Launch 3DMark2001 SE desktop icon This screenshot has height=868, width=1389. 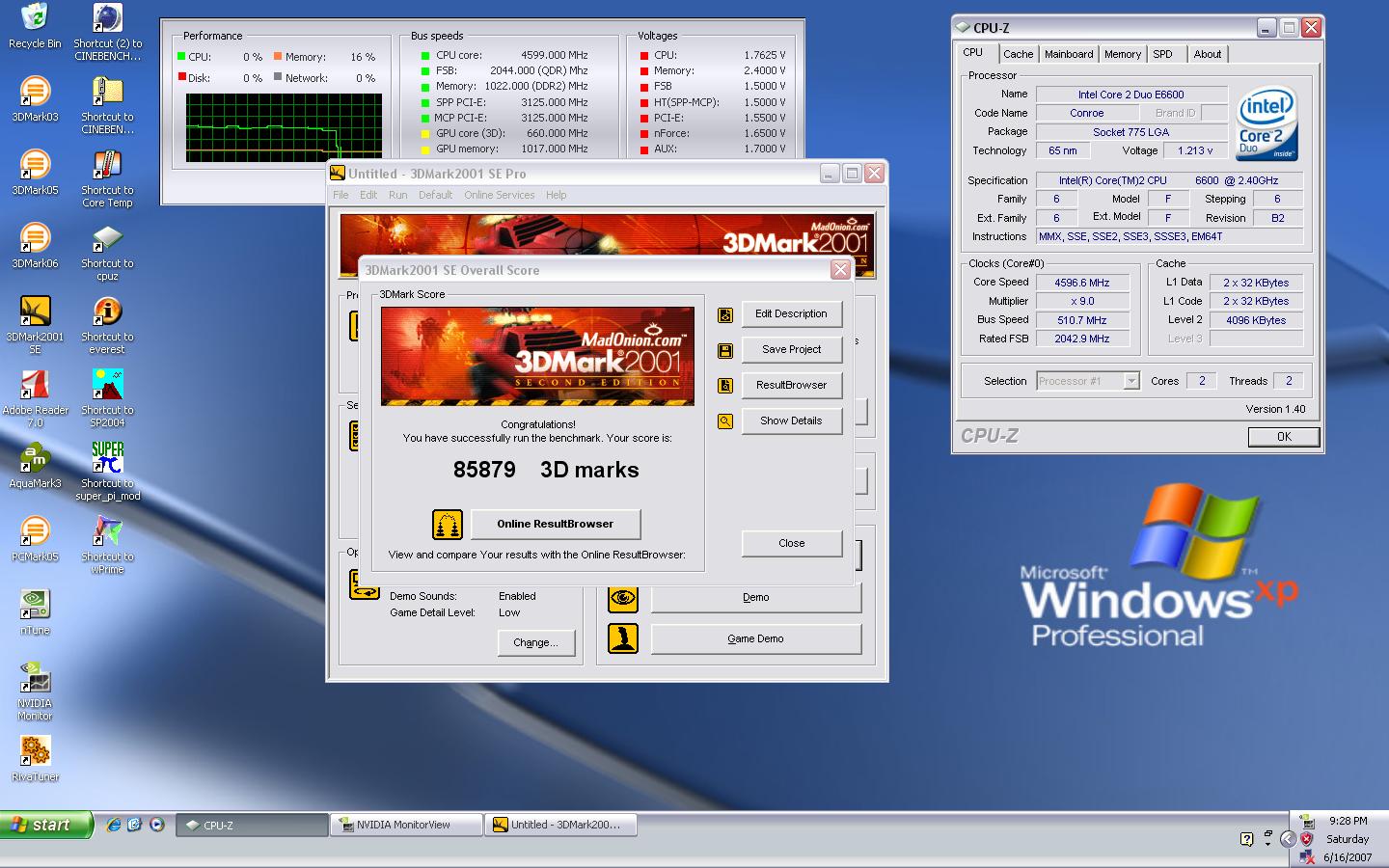pos(35,325)
